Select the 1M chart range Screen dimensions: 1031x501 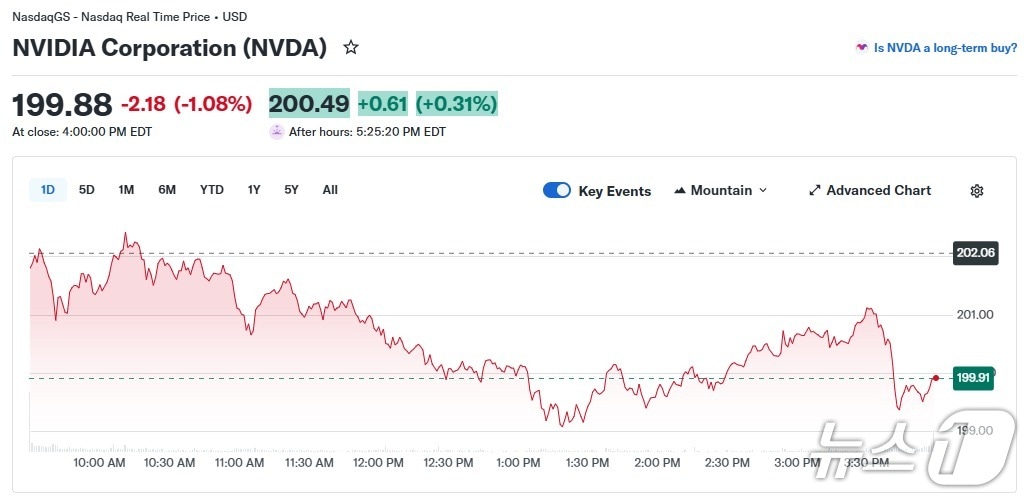click(x=126, y=190)
